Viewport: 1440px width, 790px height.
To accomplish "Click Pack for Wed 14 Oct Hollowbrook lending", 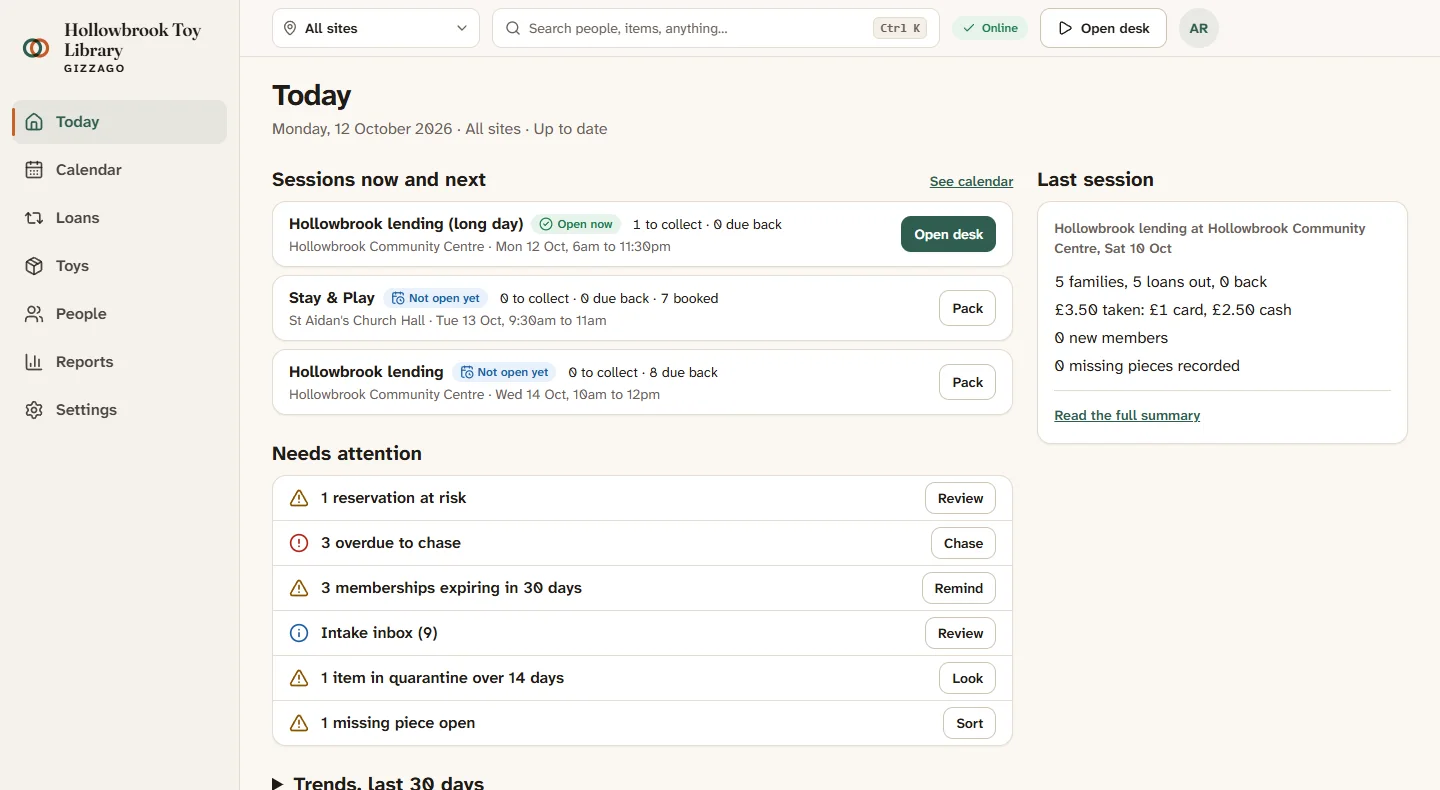I will pyautogui.click(x=967, y=382).
